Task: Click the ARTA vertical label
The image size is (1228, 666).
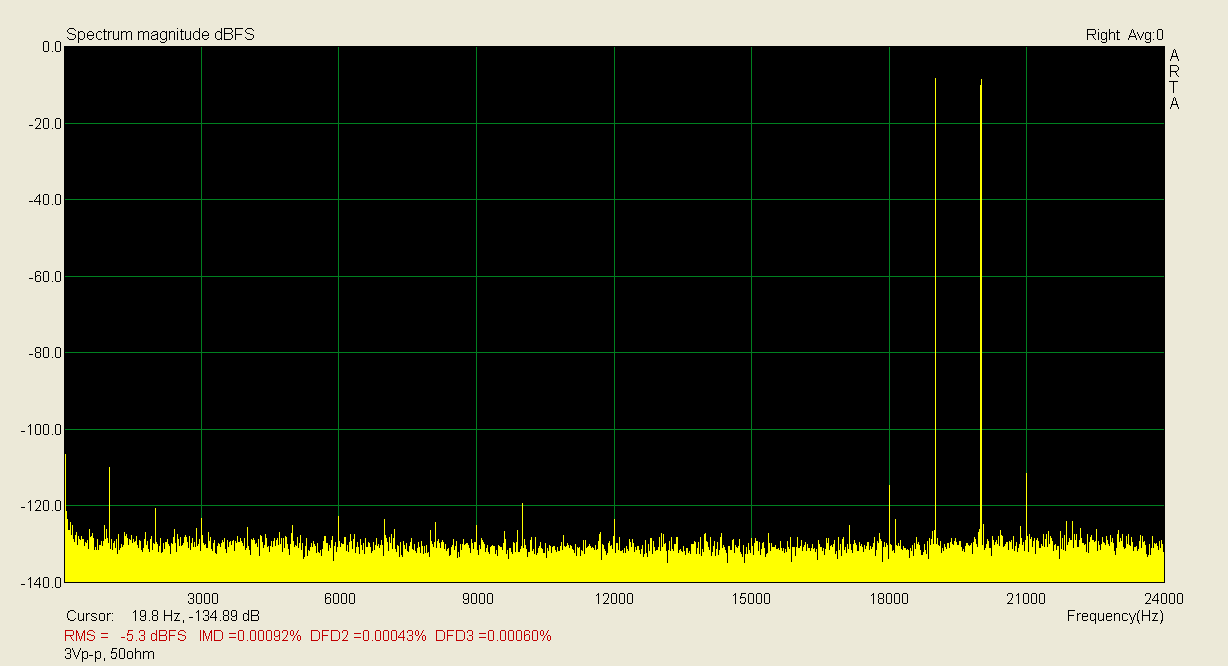Action: [1174, 79]
